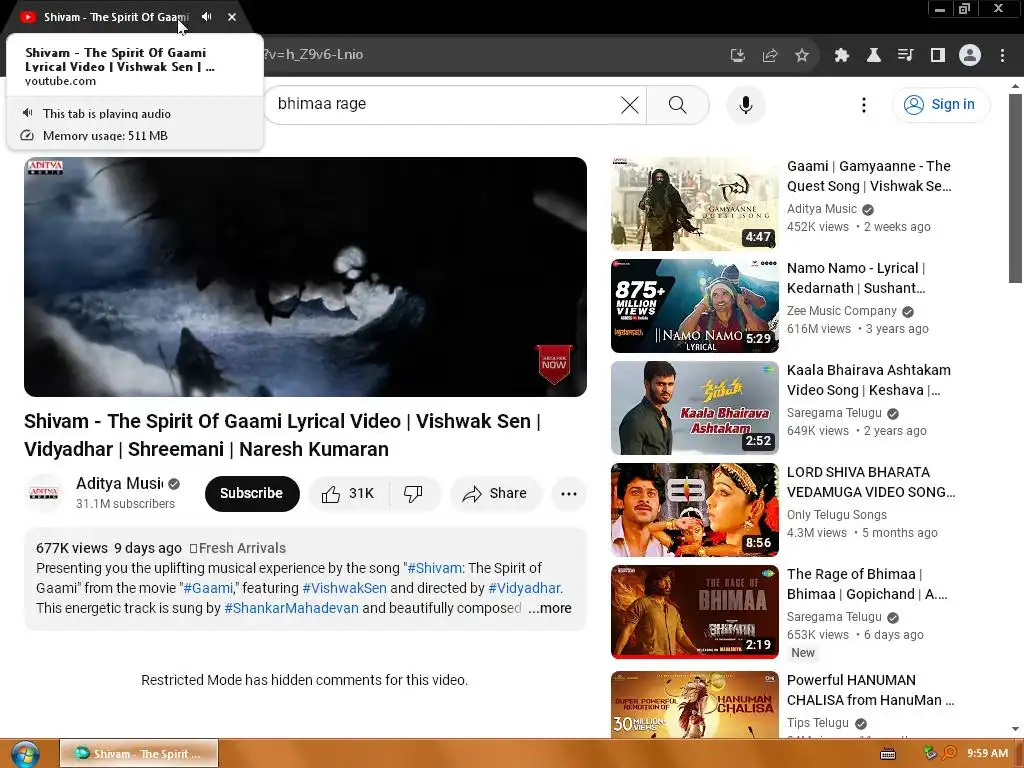Screen dimensions: 1024x768
Task: Open 'Namo Namo - Lyrical | Kedarnath' title
Action: coord(856,278)
